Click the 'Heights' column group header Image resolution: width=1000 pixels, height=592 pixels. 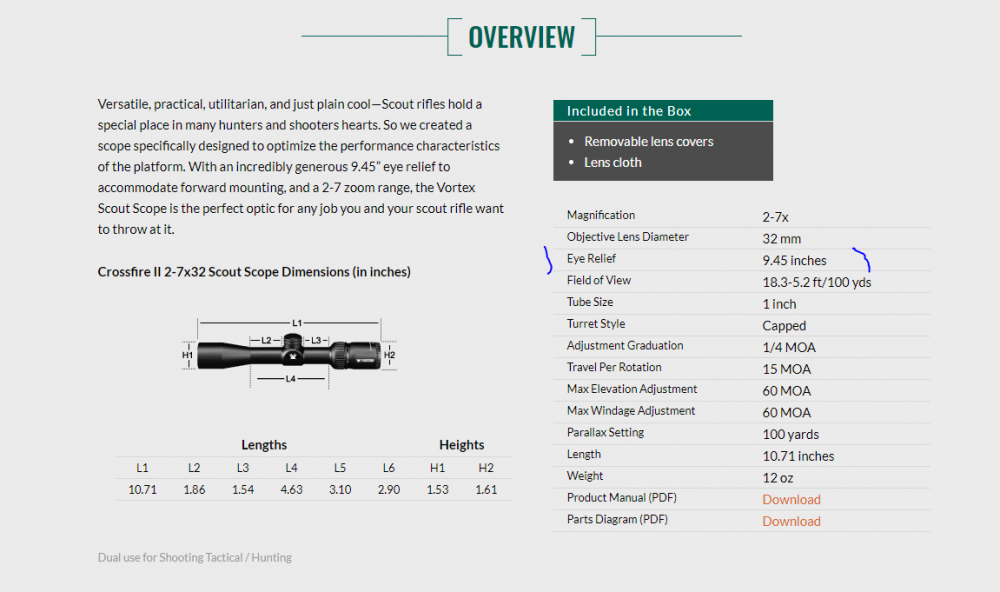(461, 445)
